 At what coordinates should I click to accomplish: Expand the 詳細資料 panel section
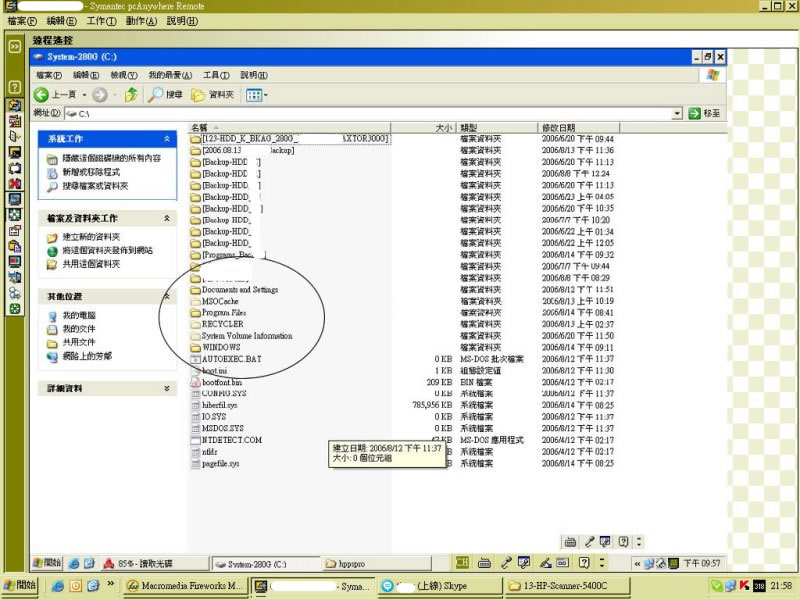pos(167,388)
